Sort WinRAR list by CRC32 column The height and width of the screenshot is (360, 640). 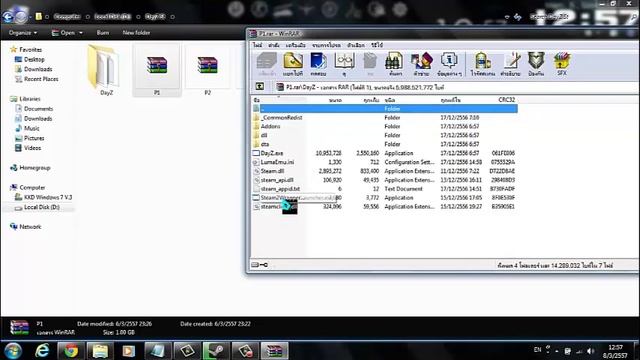tap(507, 100)
